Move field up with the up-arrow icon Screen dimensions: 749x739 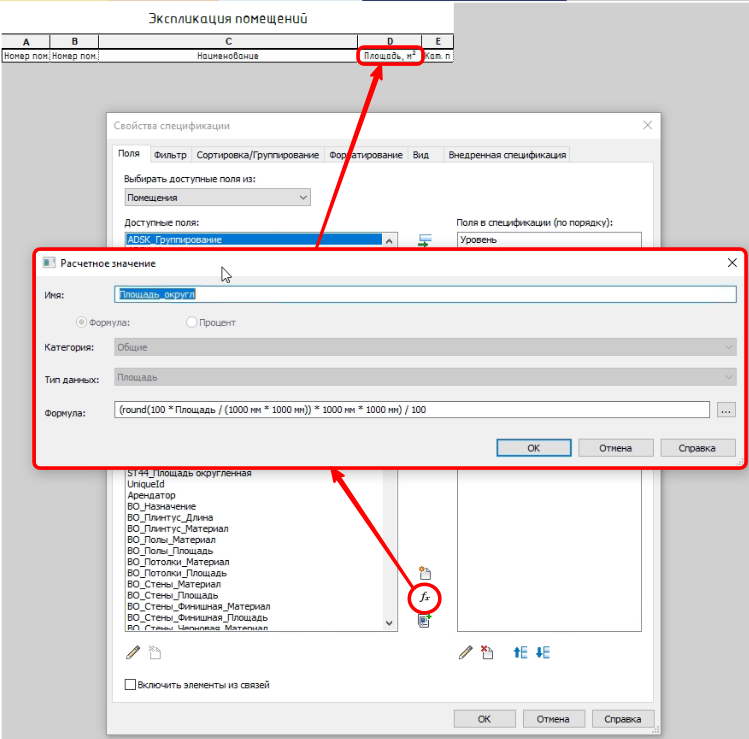point(520,653)
